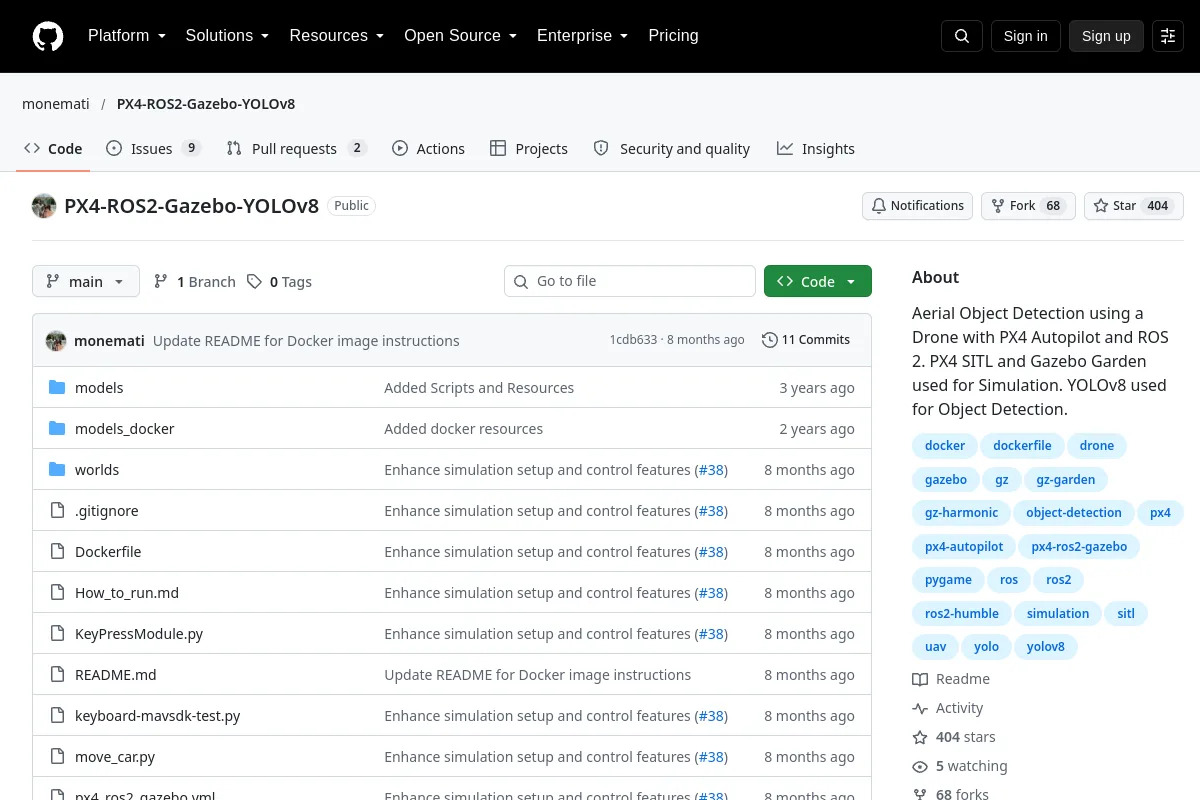Star this repository
1200x800 pixels.
(1134, 206)
